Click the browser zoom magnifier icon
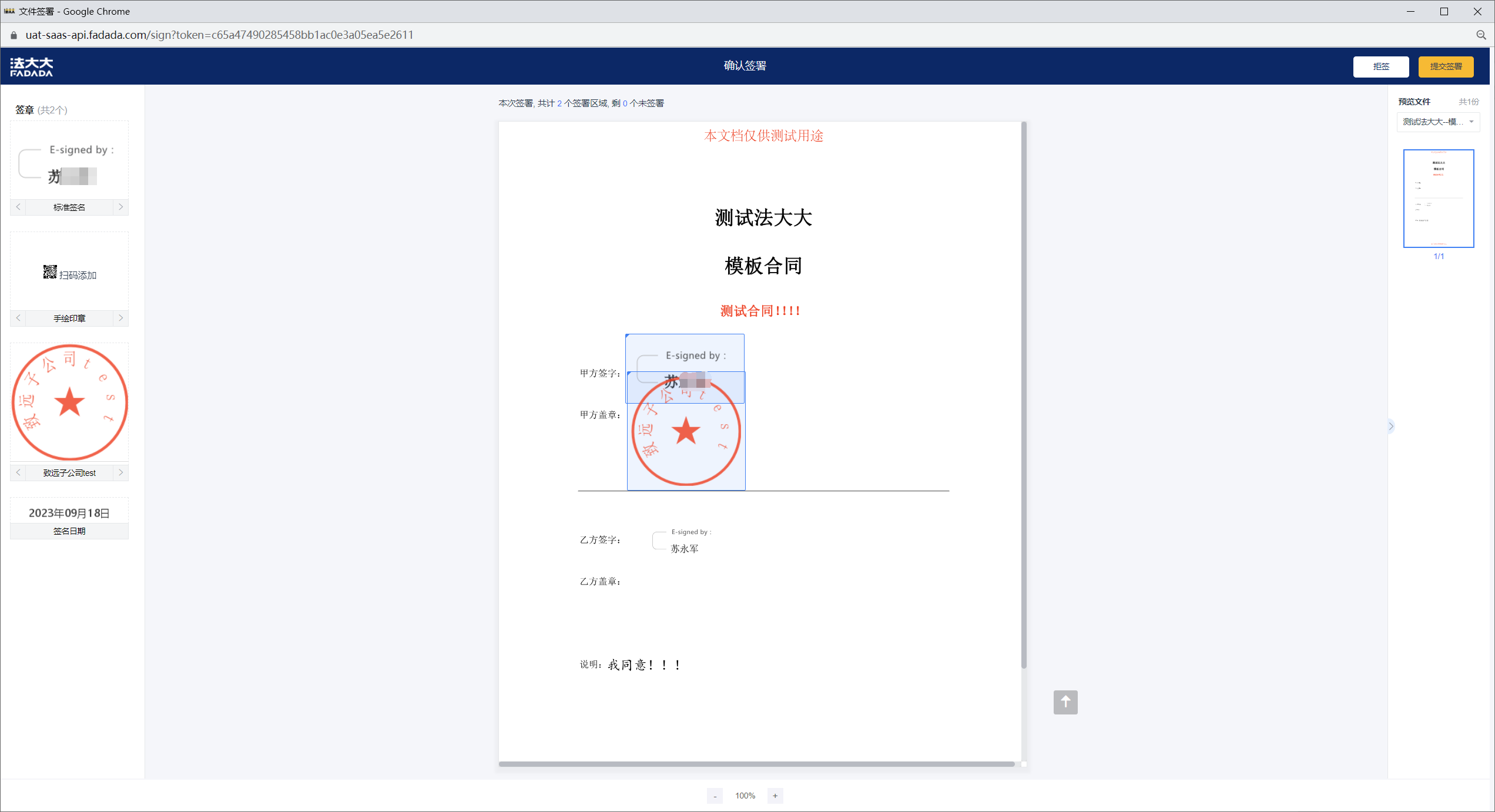1495x812 pixels. (1481, 35)
